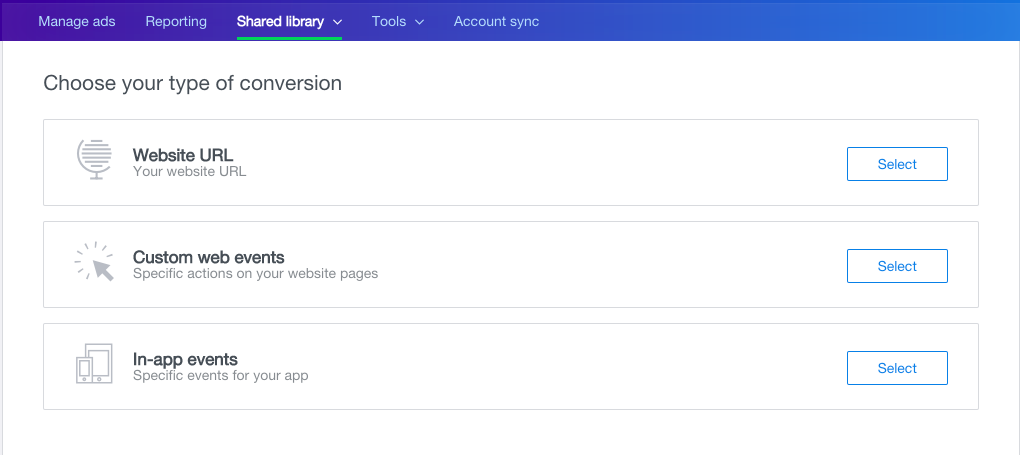1020x455 pixels.
Task: Open the Manage ads tab
Action: coord(77,21)
